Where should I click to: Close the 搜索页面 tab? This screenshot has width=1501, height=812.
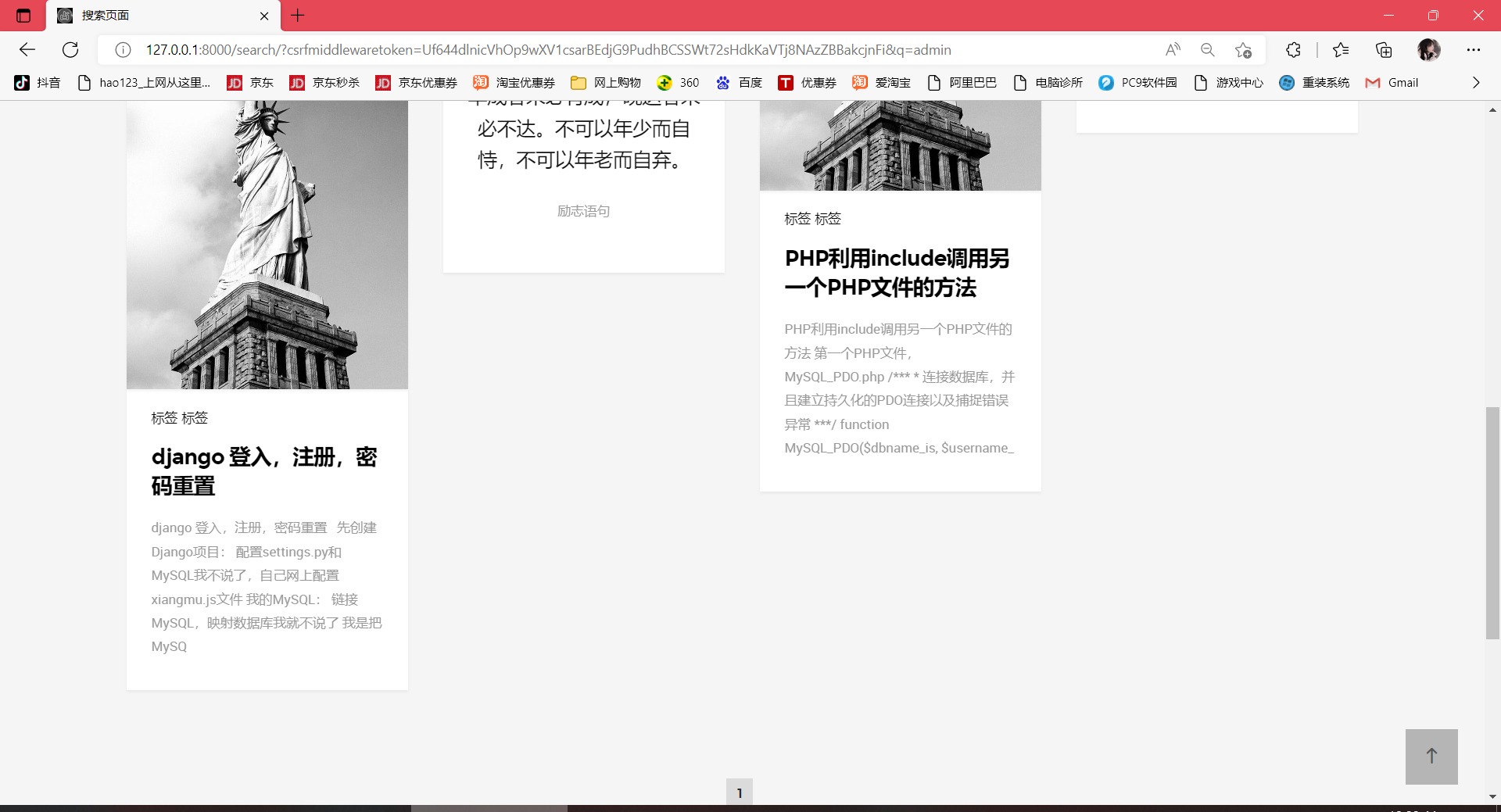264,16
